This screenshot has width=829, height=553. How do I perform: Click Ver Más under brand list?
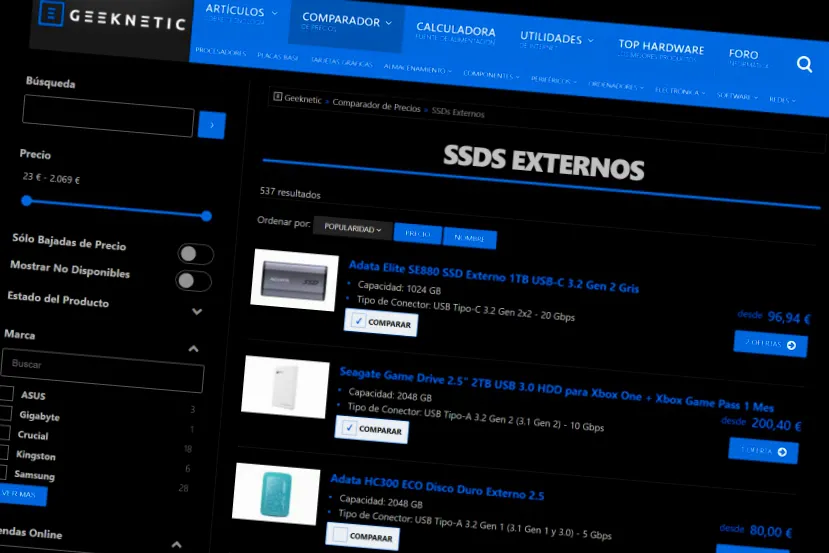(x=22, y=494)
